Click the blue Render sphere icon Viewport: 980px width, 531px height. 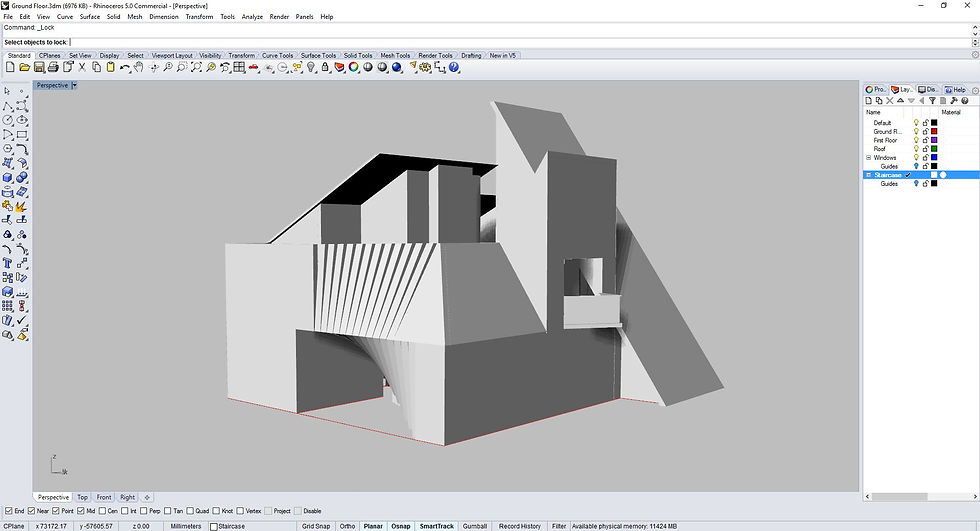[397, 67]
